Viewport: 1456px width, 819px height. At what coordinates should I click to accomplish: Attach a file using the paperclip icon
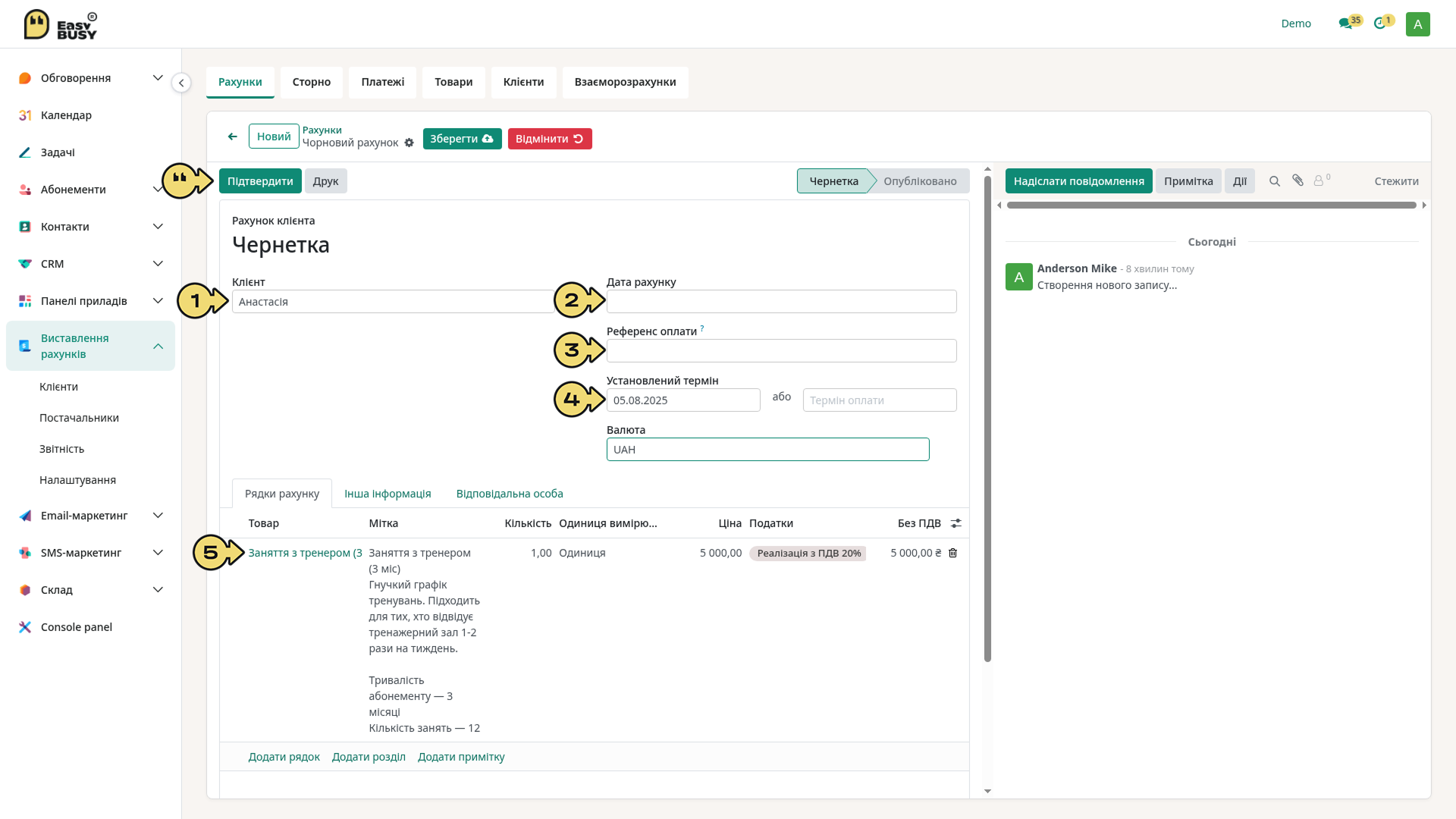click(x=1298, y=180)
